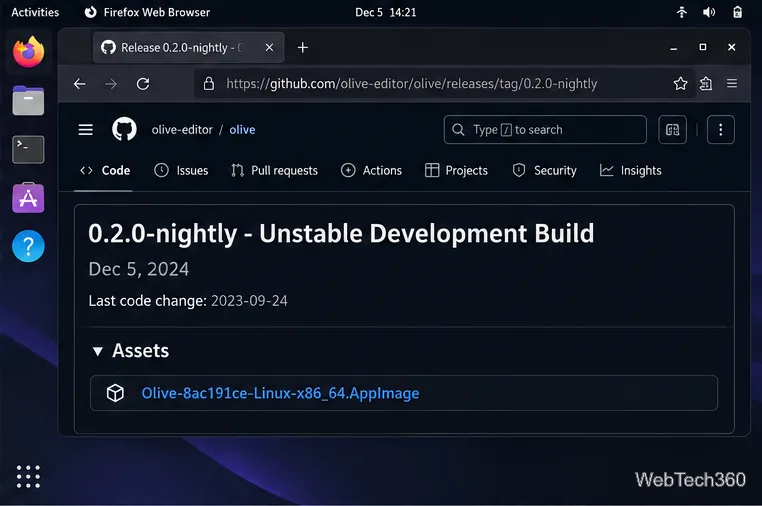762x506 pixels.
Task: Open the three-dot more options menu
Action: pyautogui.click(x=720, y=130)
